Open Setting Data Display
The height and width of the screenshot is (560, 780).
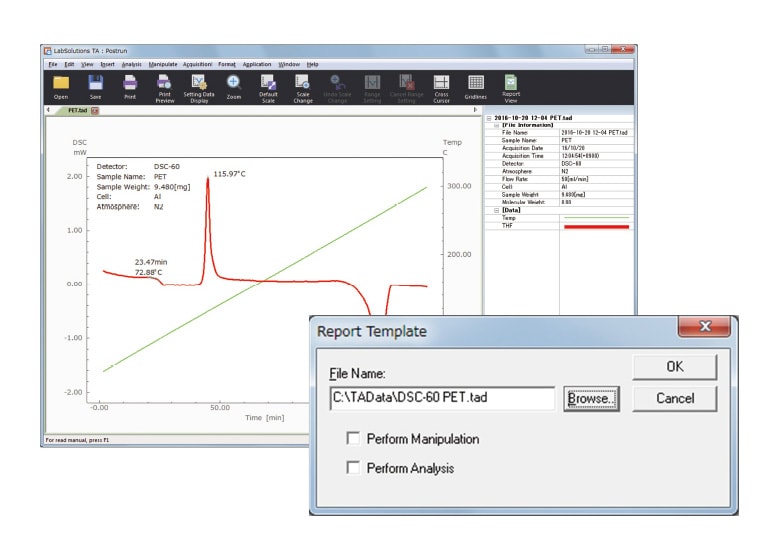pyautogui.click(x=199, y=86)
